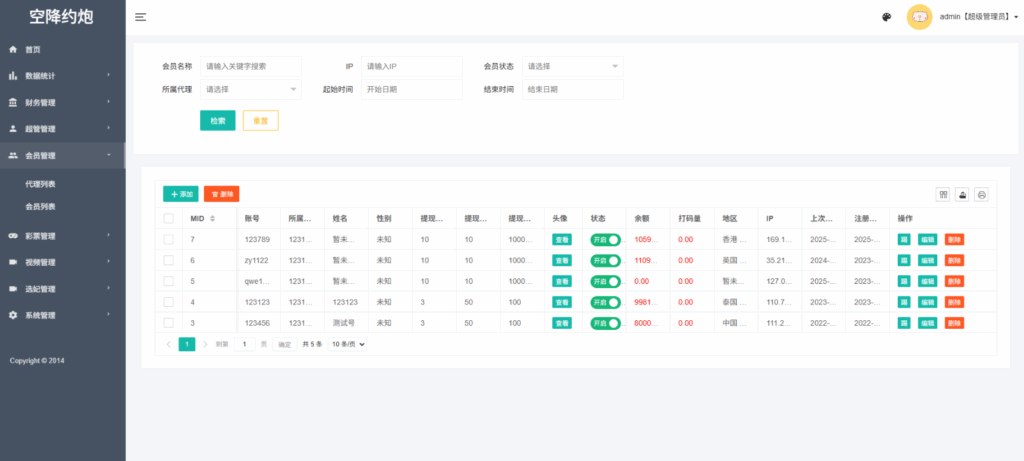Open the 10 条/页 page size selector
Screen dimensions: 1024x461
347,344
